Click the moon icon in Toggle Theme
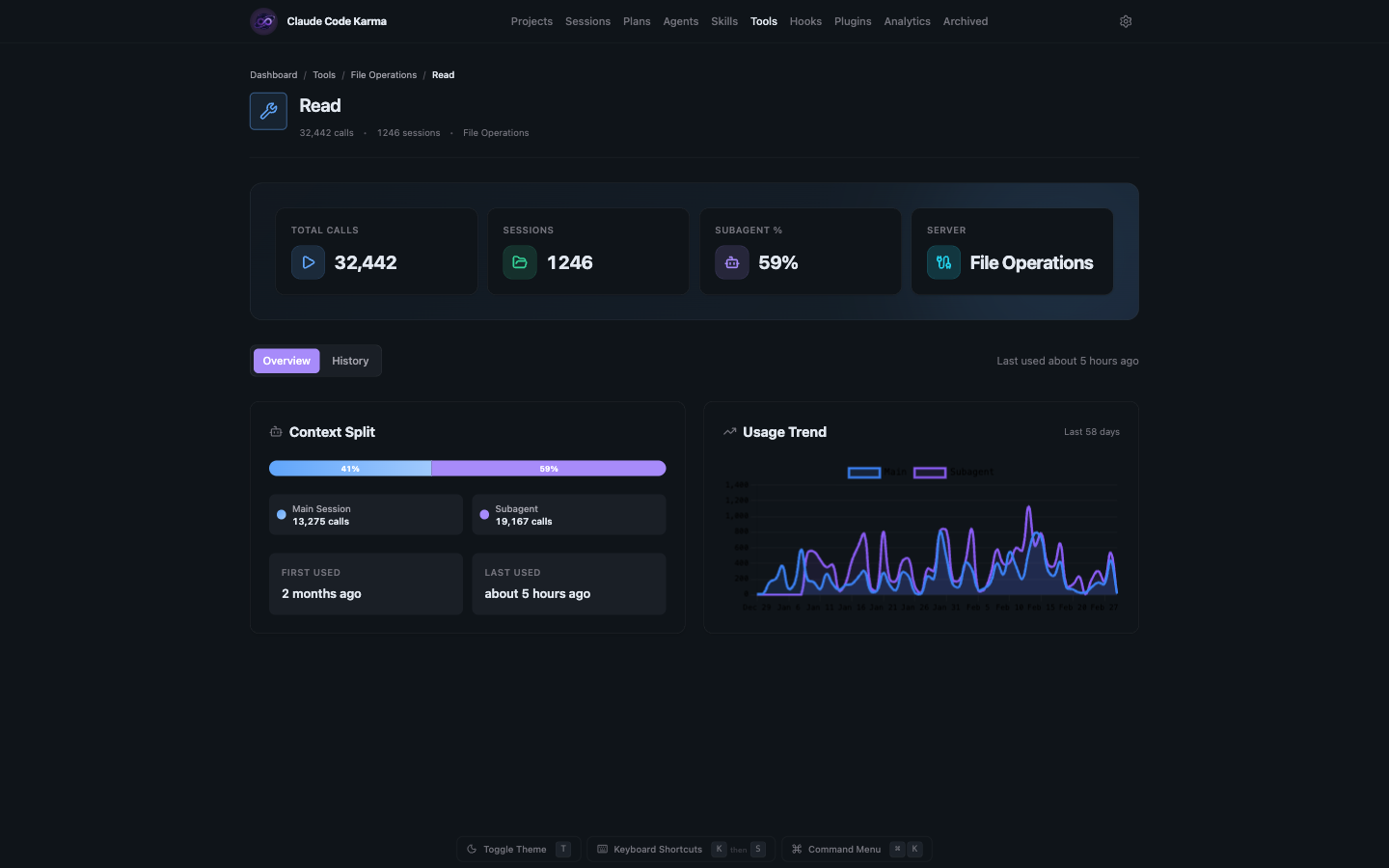This screenshot has width=1389, height=868. pos(472,850)
